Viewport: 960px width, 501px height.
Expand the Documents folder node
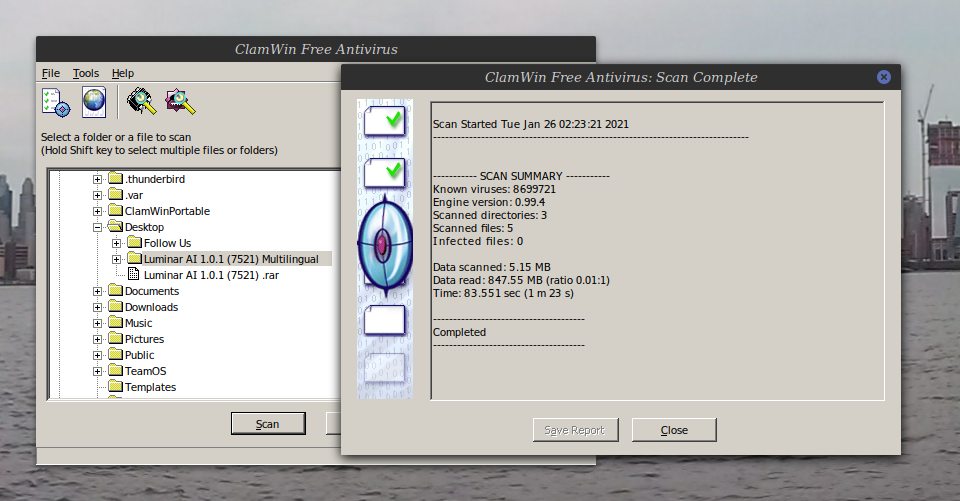(x=97, y=292)
